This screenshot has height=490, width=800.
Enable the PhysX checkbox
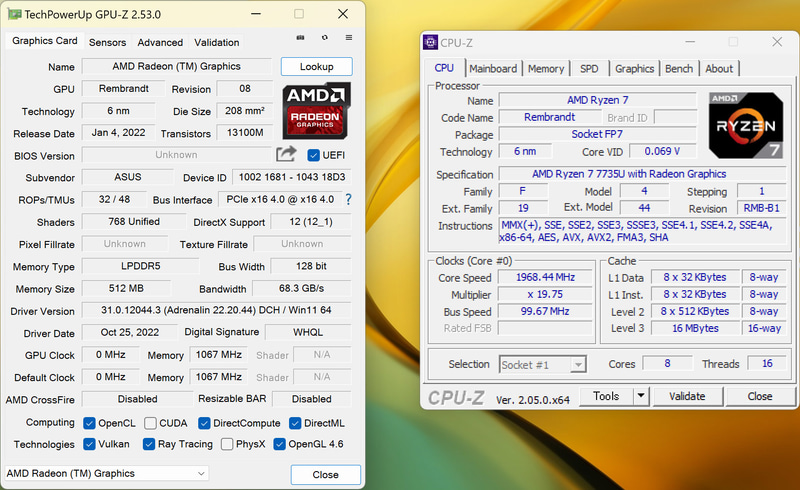[227, 444]
